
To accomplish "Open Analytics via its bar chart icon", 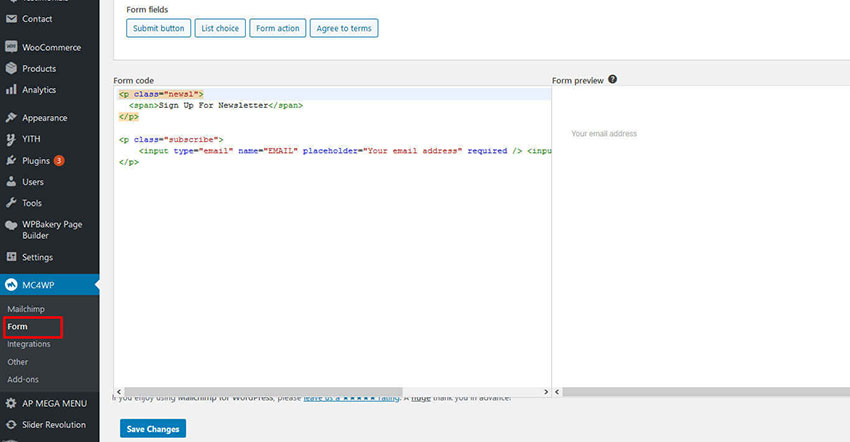I will pos(11,90).
